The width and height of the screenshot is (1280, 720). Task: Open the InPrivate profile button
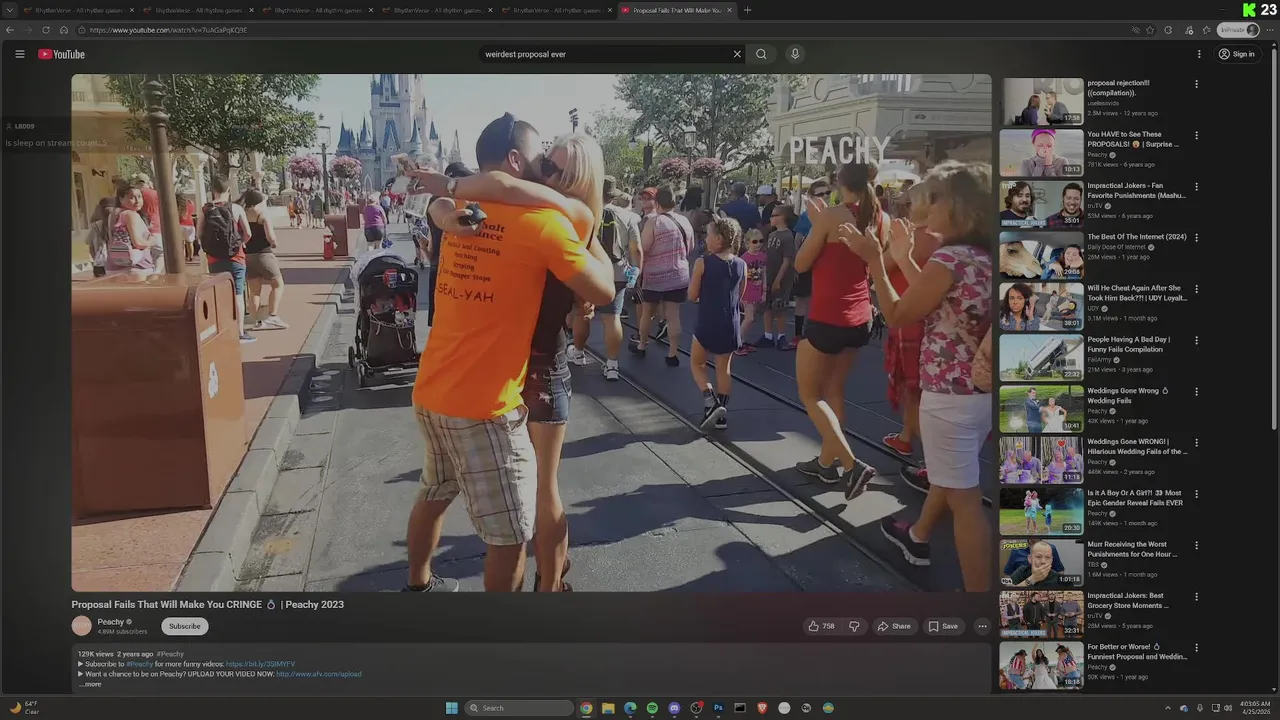tap(1238, 30)
